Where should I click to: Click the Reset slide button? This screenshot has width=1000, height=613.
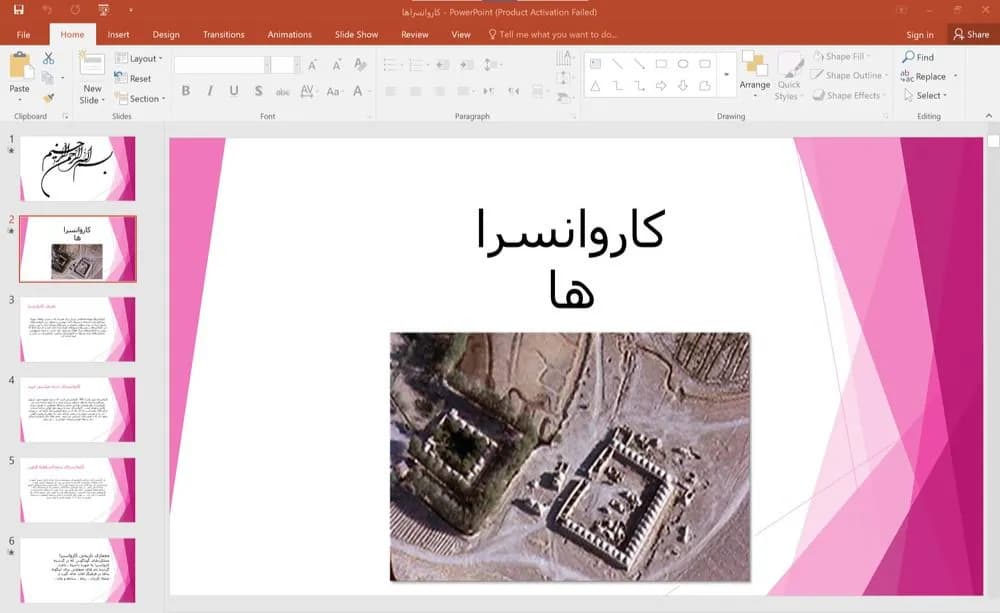[x=133, y=78]
